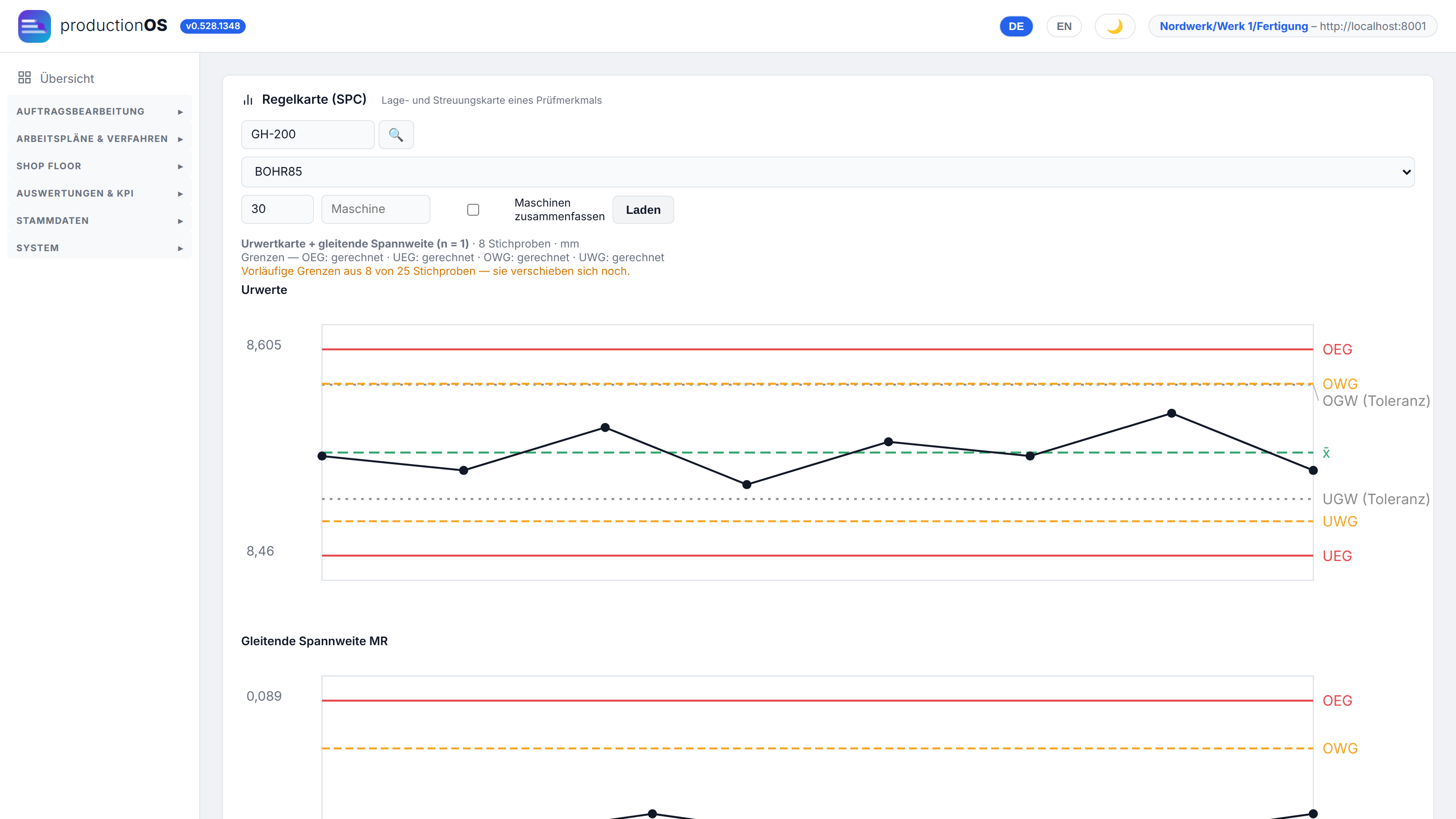
Task: Switch language to DE
Action: pyautogui.click(x=1016, y=26)
